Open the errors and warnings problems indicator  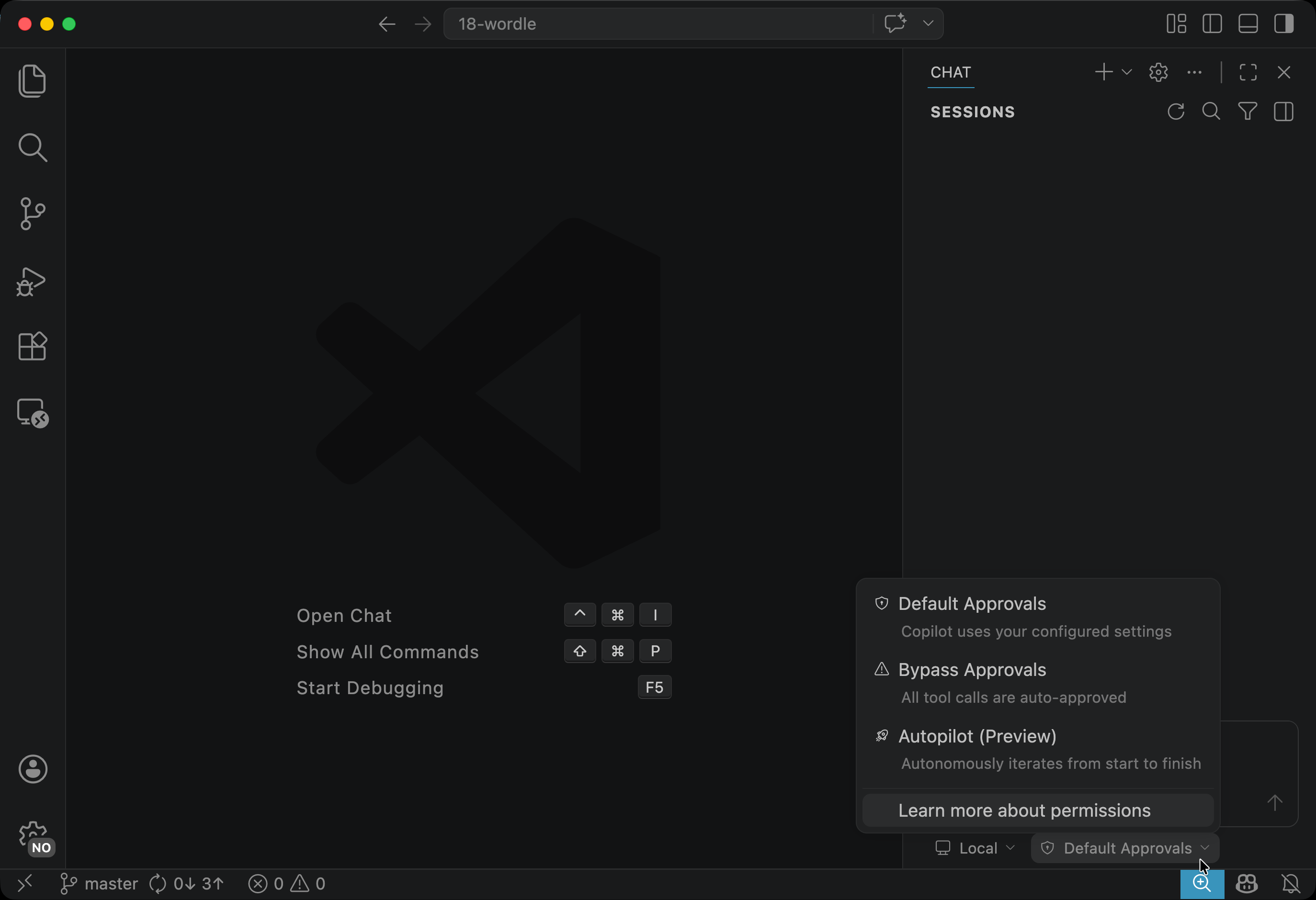(286, 884)
